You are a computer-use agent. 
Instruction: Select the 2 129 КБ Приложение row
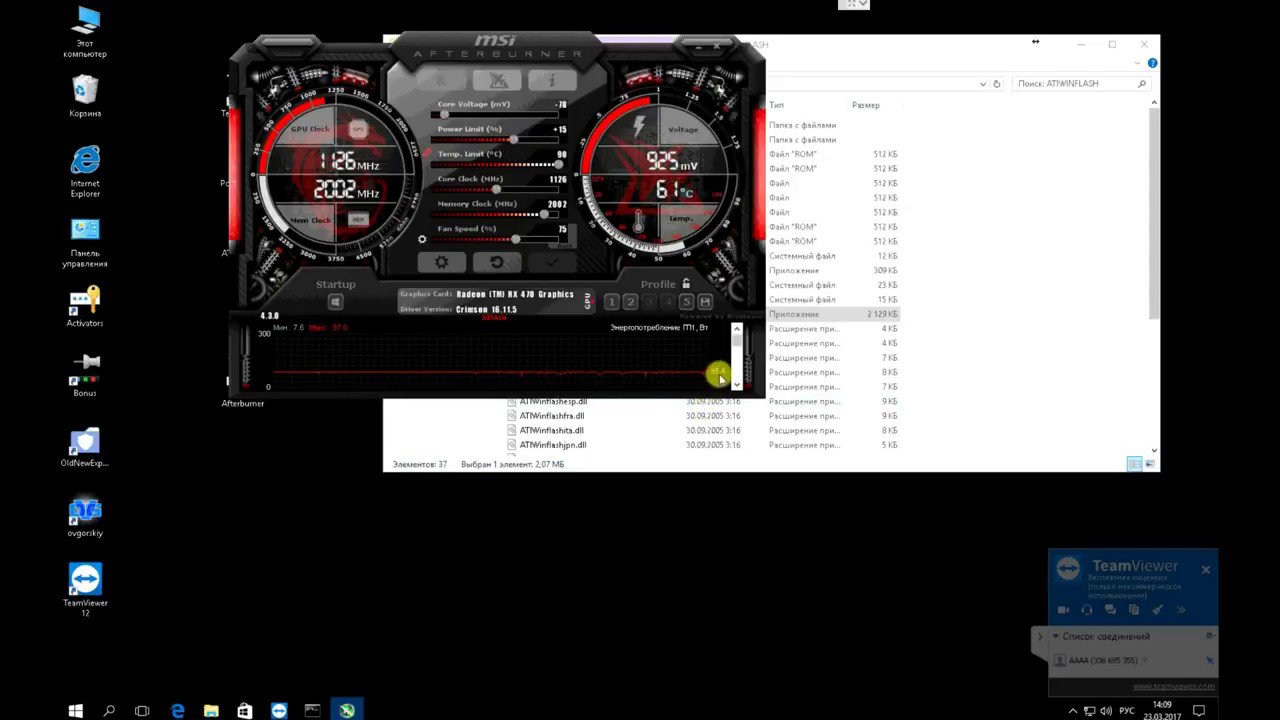click(x=833, y=314)
